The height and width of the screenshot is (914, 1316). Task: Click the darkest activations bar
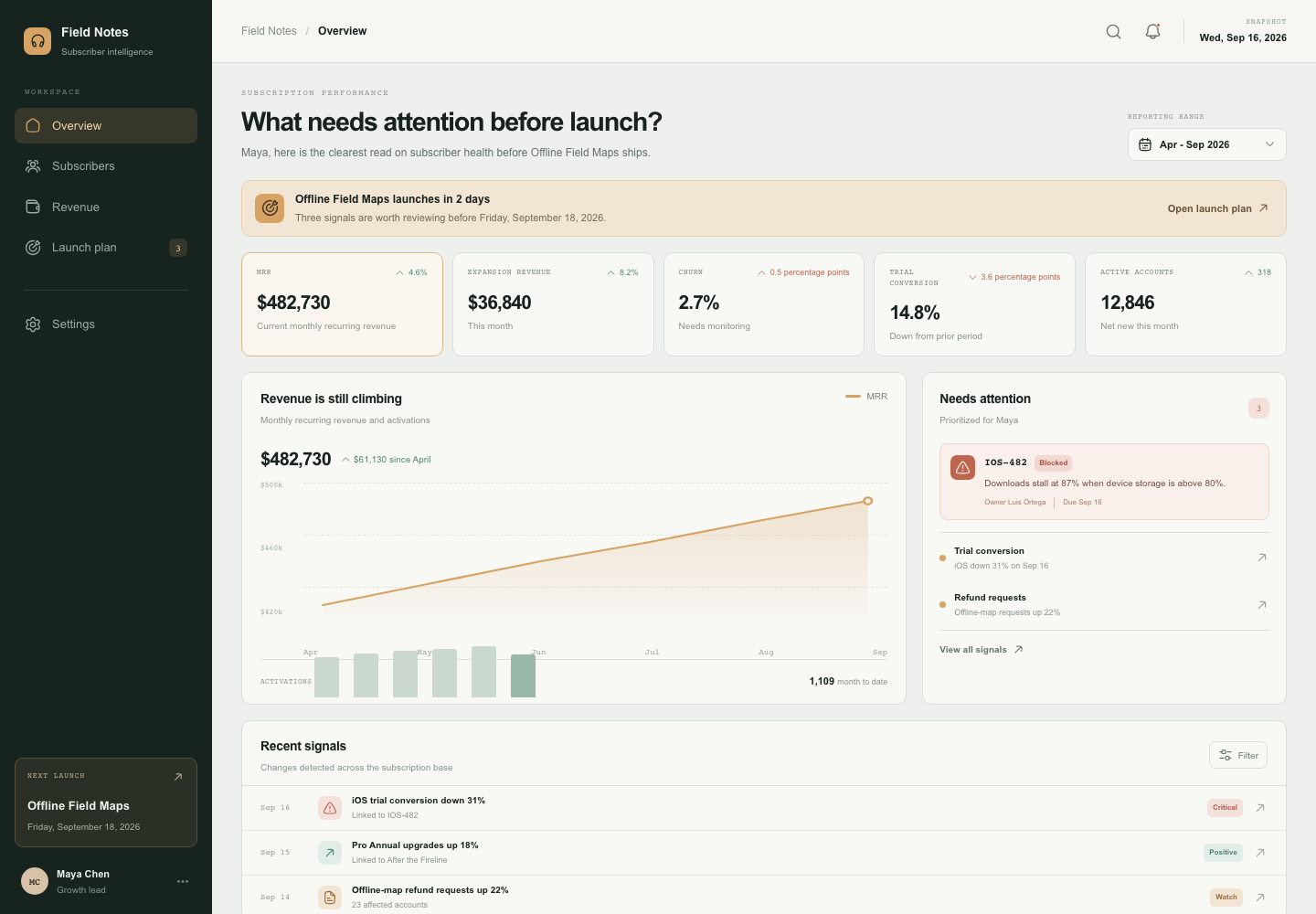(523, 675)
